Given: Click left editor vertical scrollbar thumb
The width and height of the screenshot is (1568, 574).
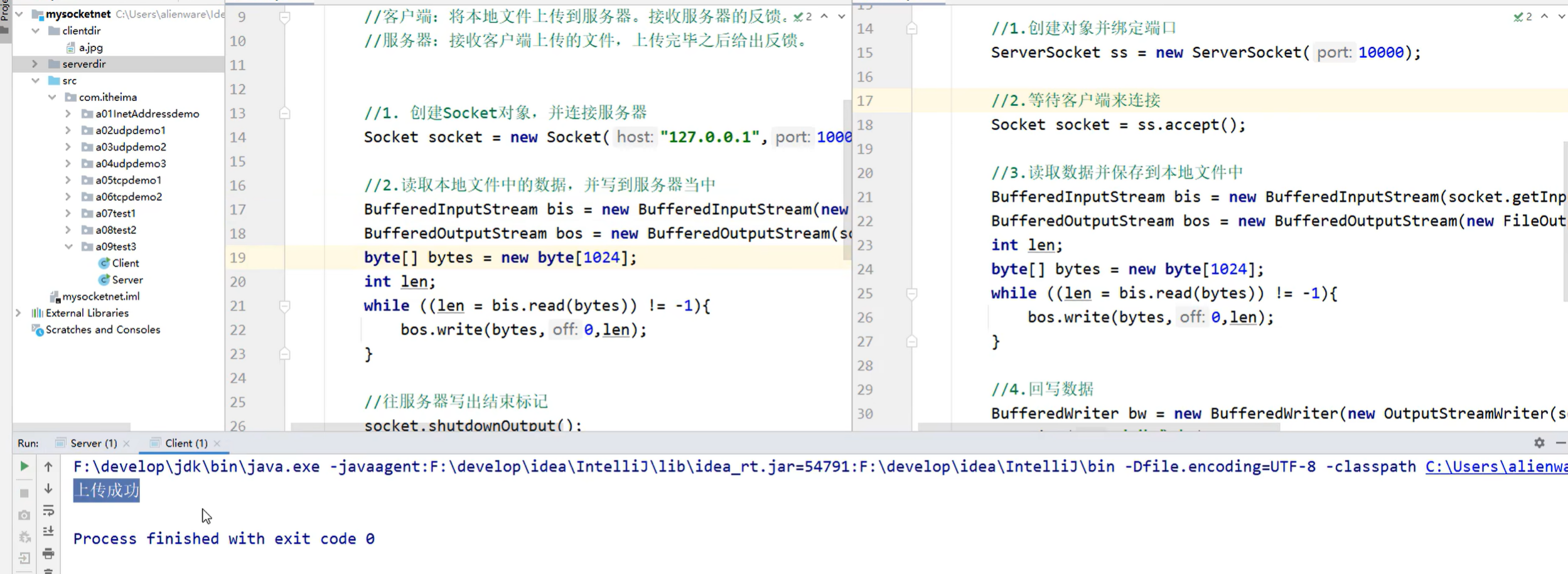Looking at the screenshot, I should pos(847,179).
